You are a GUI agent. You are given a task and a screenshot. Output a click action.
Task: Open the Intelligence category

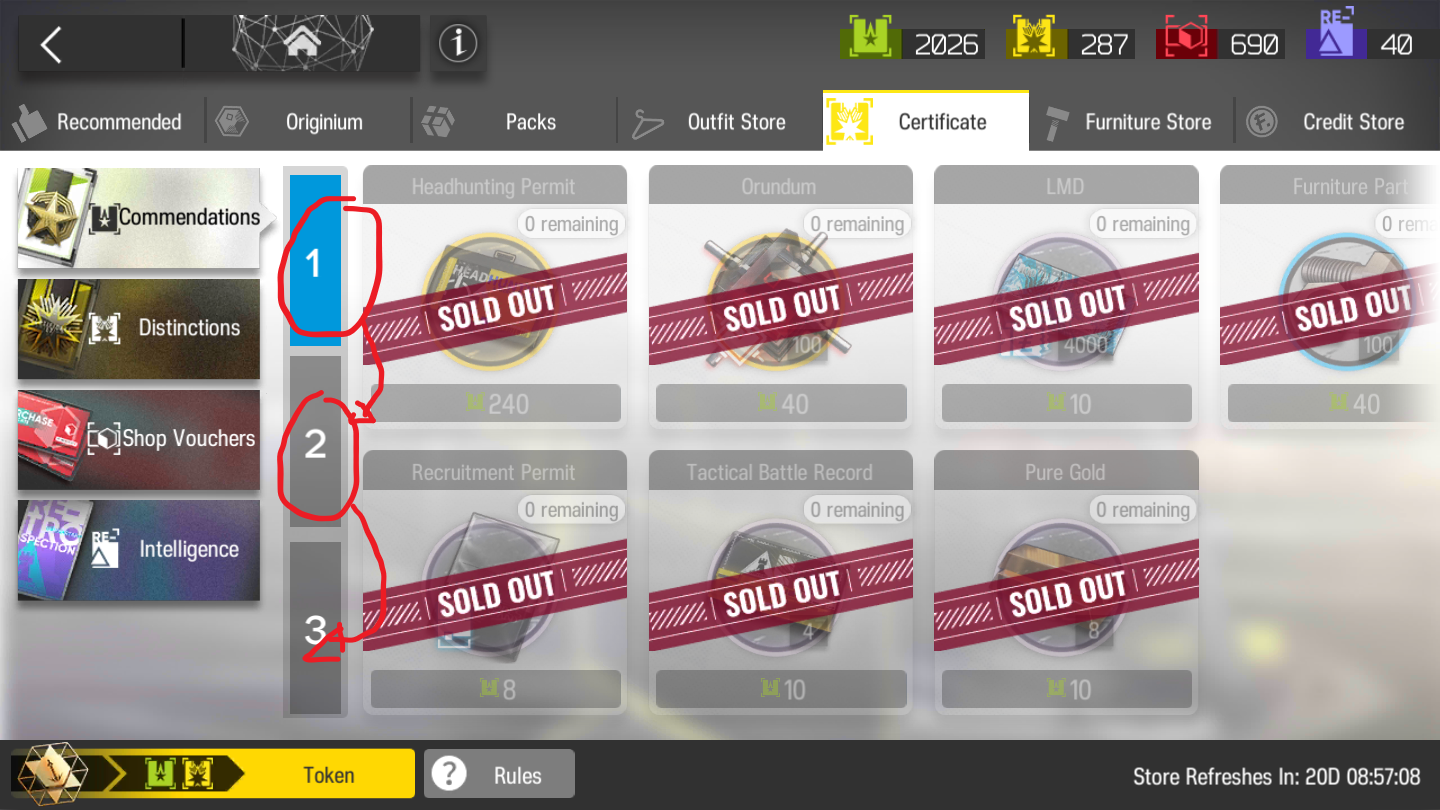point(139,550)
